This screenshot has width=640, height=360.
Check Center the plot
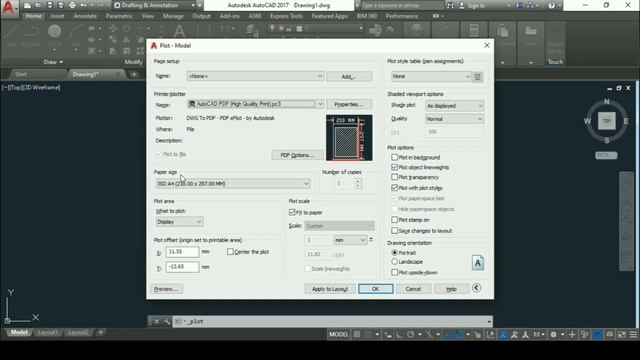point(230,252)
